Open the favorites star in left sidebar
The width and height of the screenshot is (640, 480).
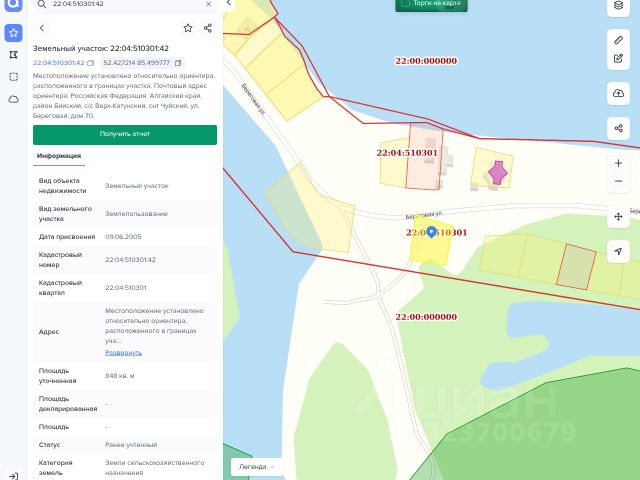[13, 33]
